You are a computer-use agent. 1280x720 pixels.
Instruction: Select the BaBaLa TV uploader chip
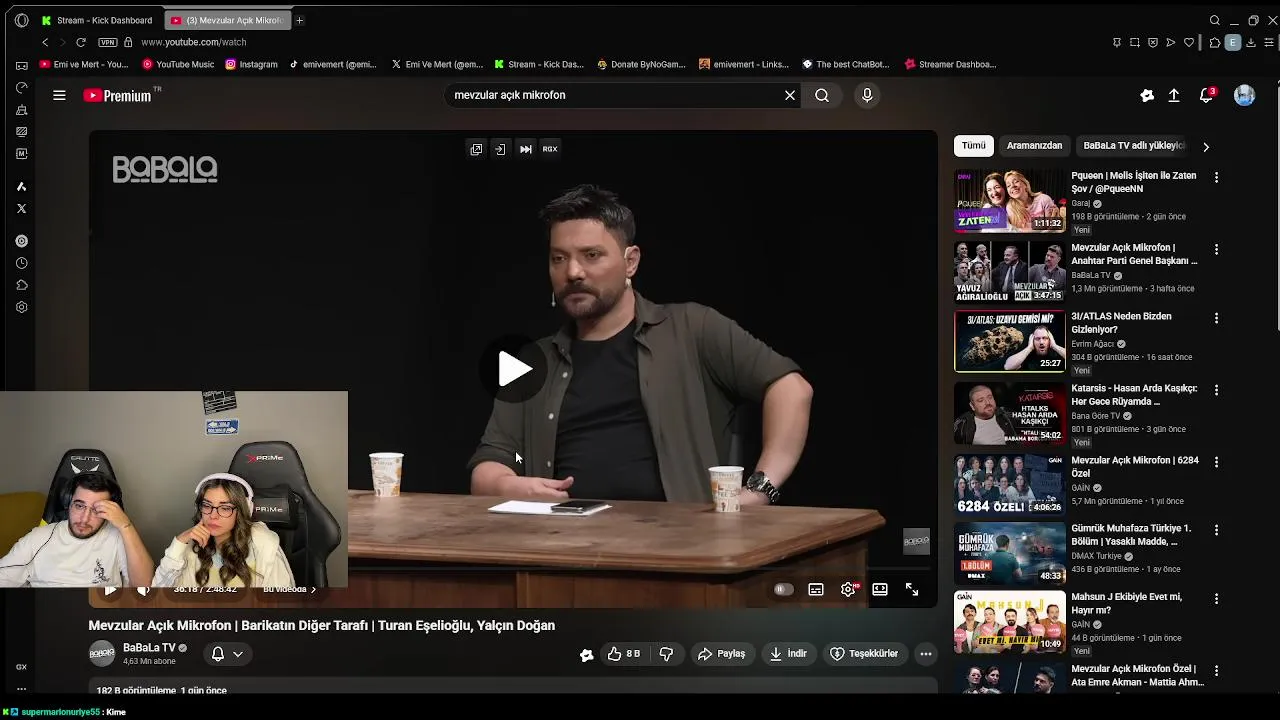pyautogui.click(x=1133, y=146)
